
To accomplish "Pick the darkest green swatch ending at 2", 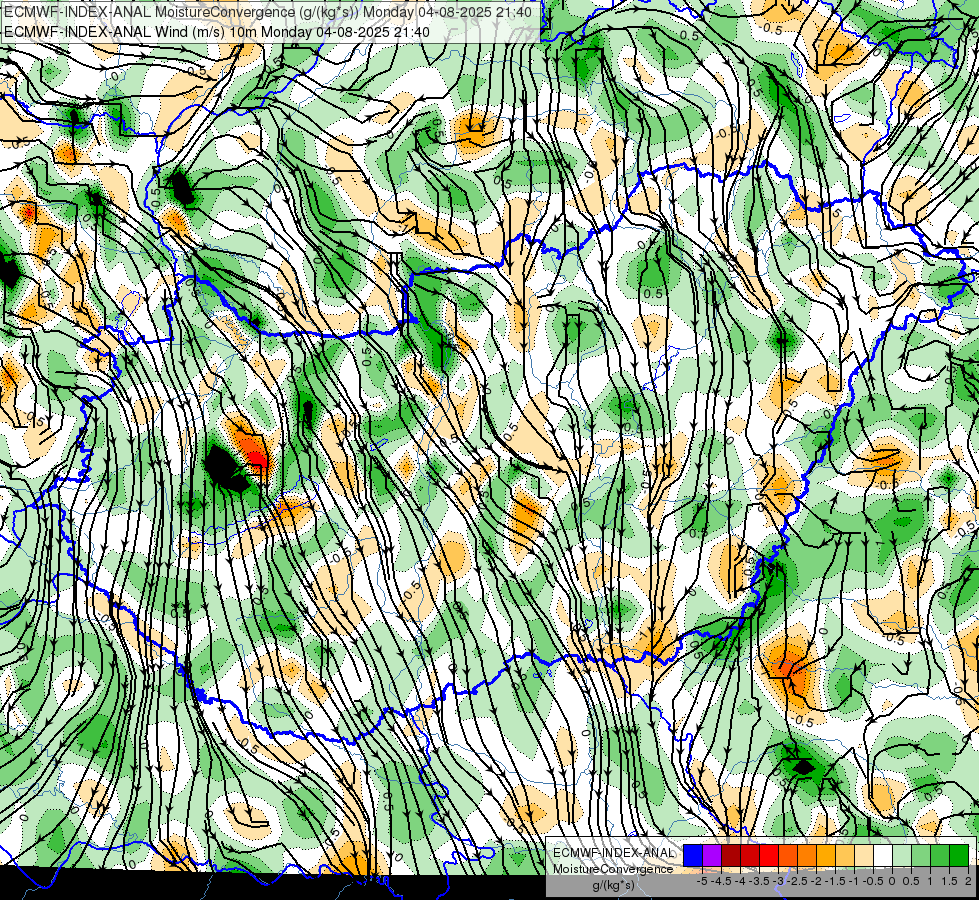I will coord(958,855).
